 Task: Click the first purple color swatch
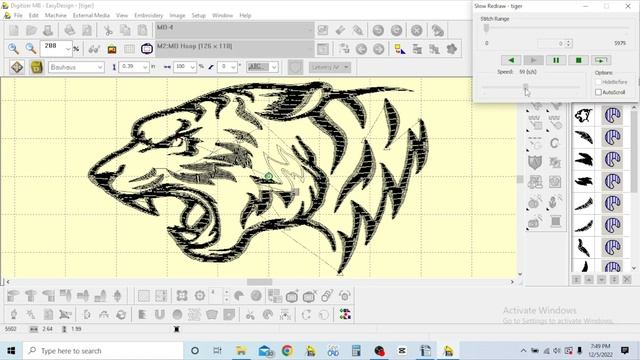(612, 116)
